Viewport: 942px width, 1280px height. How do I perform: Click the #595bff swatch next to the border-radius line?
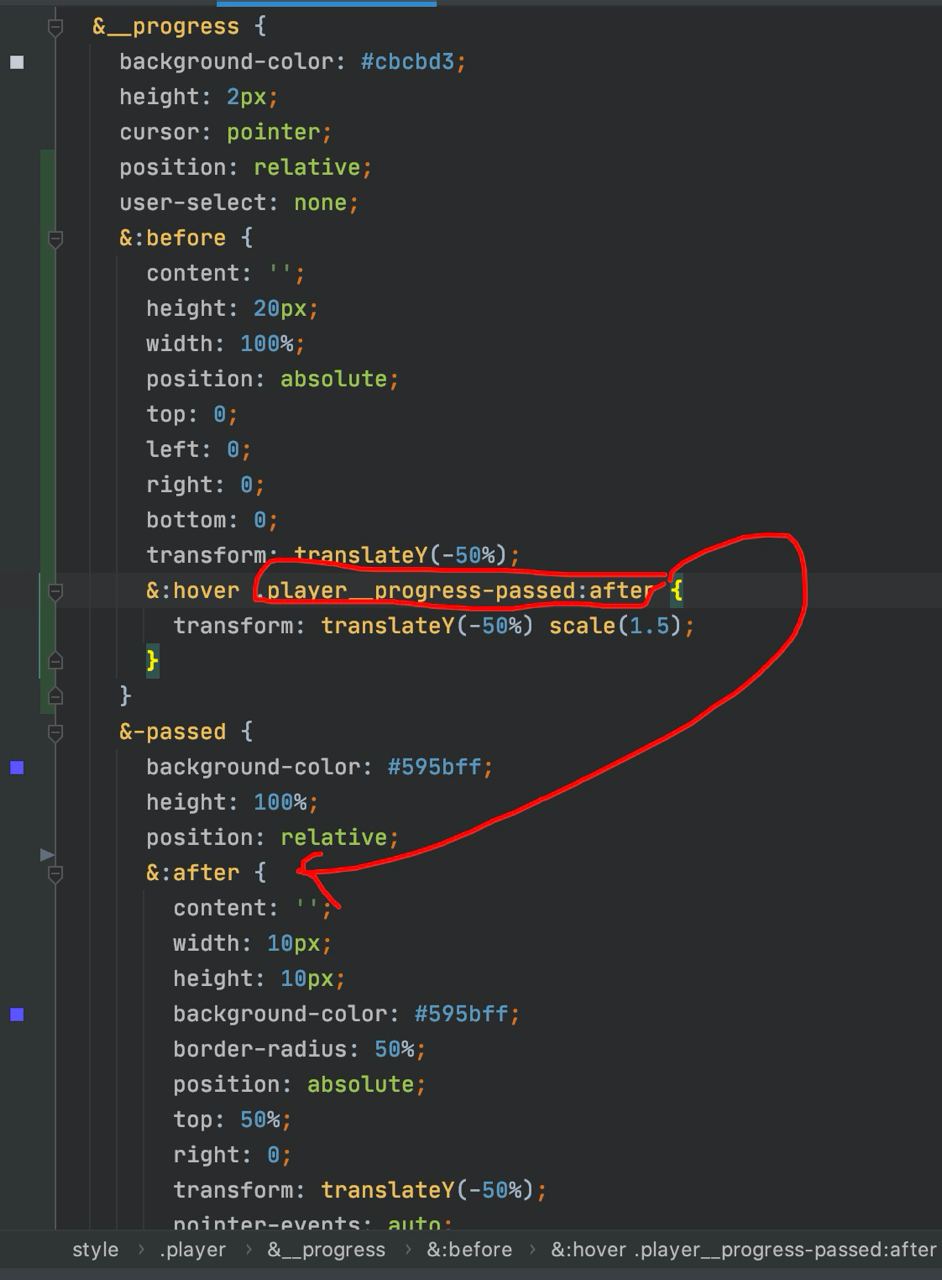point(17,1014)
